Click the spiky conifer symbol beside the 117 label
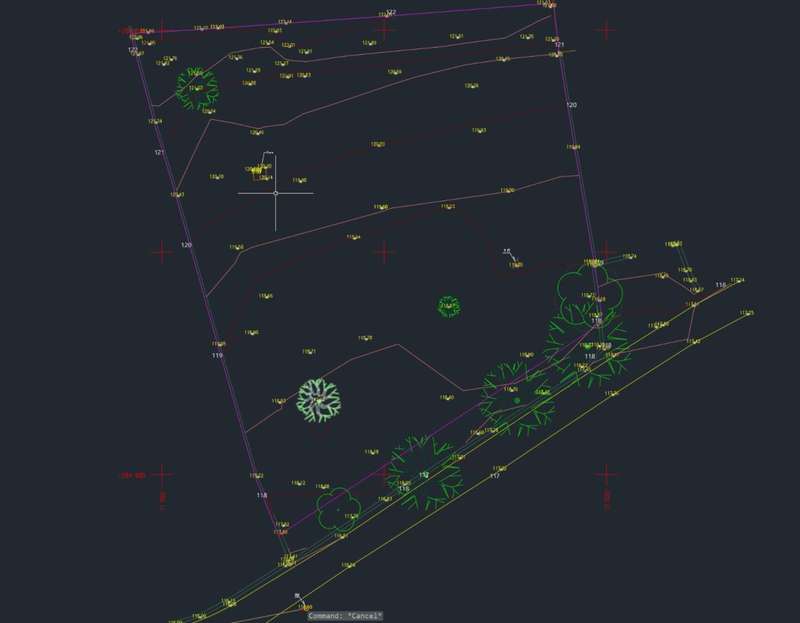The image size is (800, 623). tap(425, 468)
